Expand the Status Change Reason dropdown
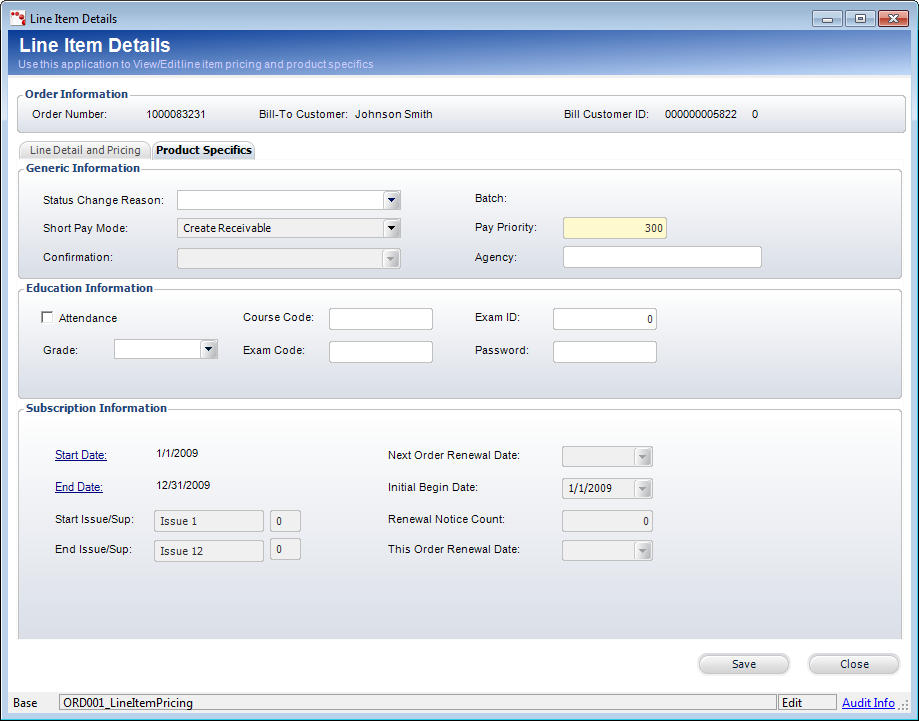919x721 pixels. 392,200
